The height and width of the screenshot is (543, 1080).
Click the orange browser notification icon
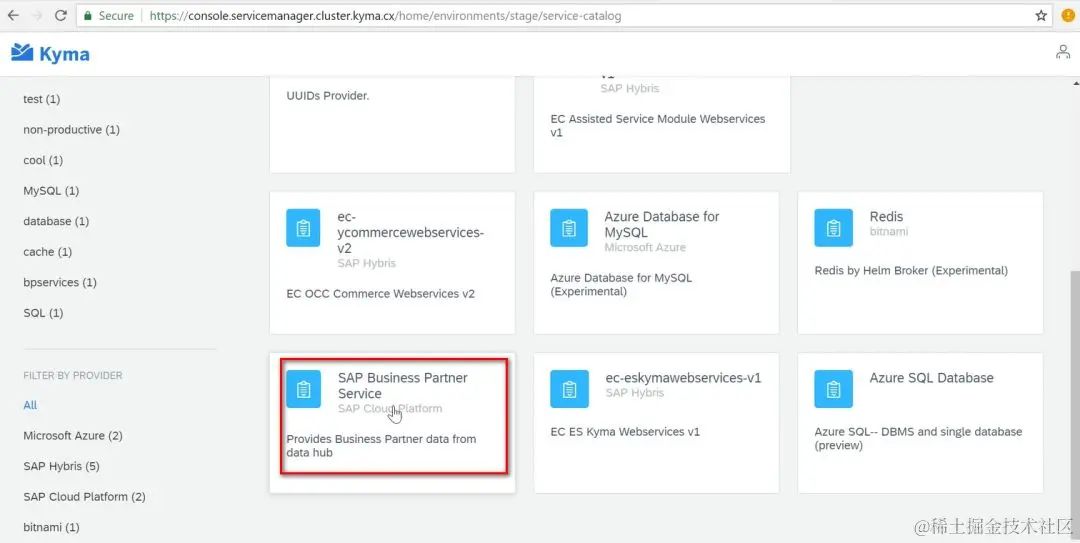point(1068,15)
